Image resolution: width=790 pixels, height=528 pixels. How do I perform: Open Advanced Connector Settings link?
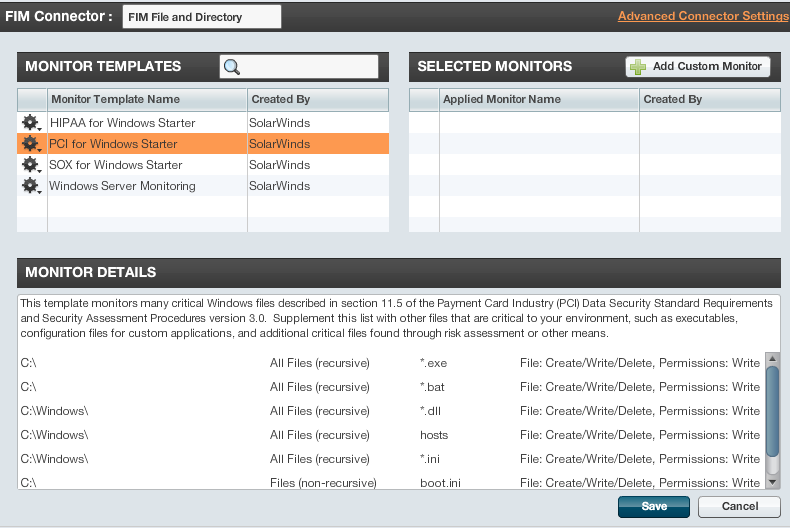tap(703, 16)
